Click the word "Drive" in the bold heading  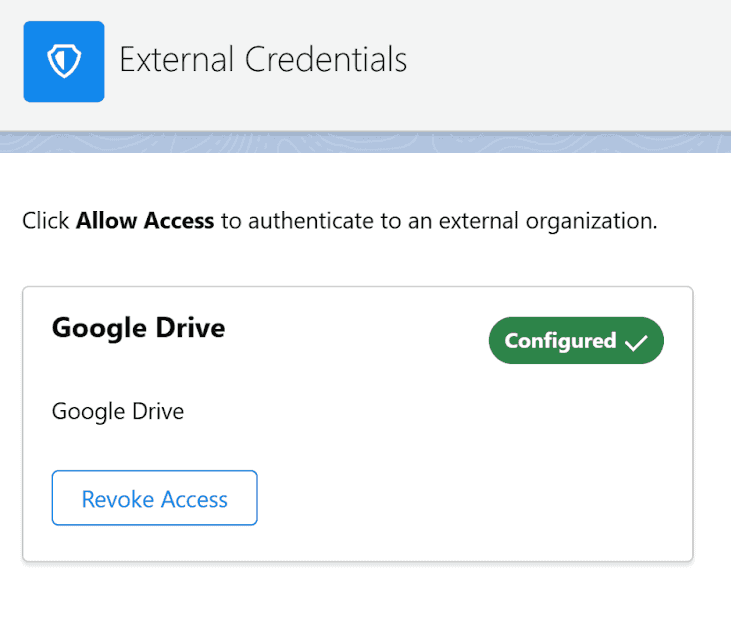(x=190, y=328)
